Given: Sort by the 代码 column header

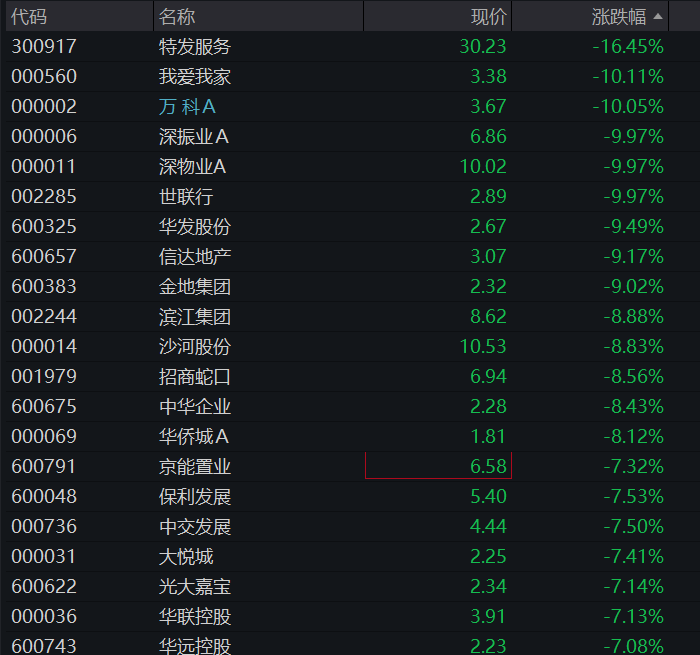Looking at the screenshot, I should (29, 17).
